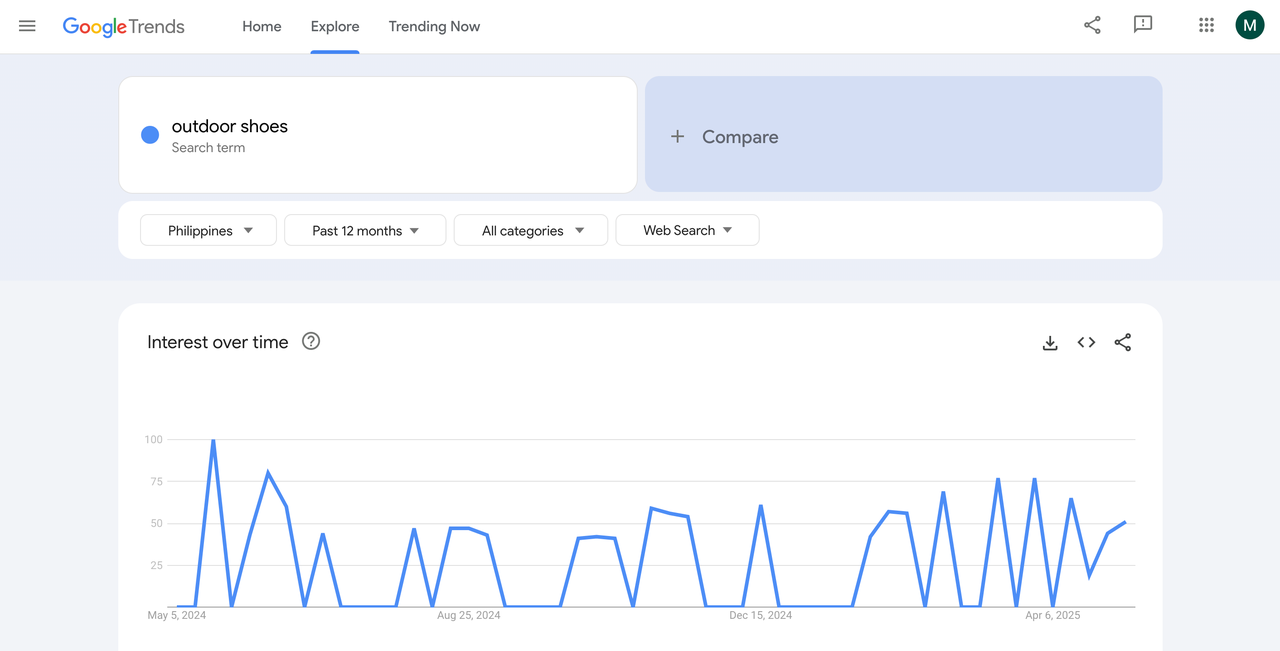This screenshot has height=651, width=1280.
Task: Send feedback about Google Trends
Action: [1143, 25]
